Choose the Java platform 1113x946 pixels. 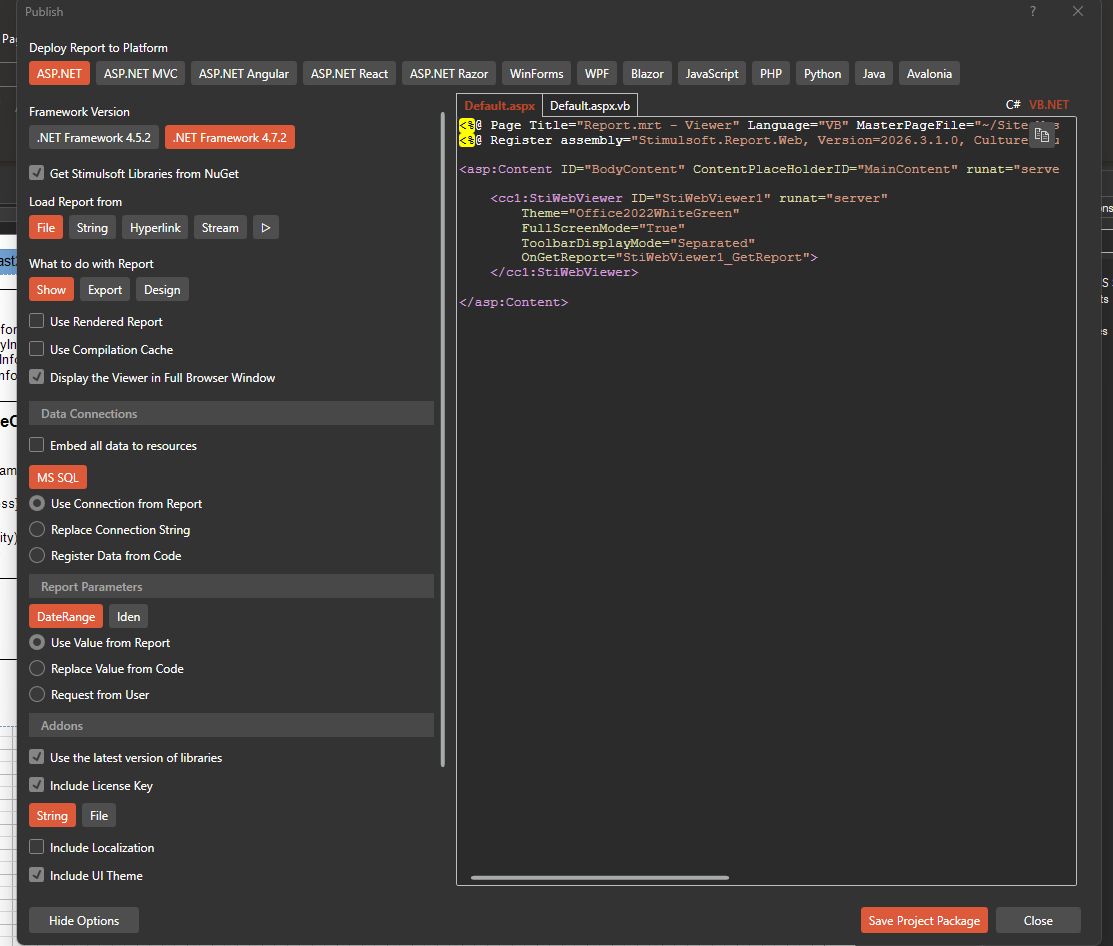point(874,74)
